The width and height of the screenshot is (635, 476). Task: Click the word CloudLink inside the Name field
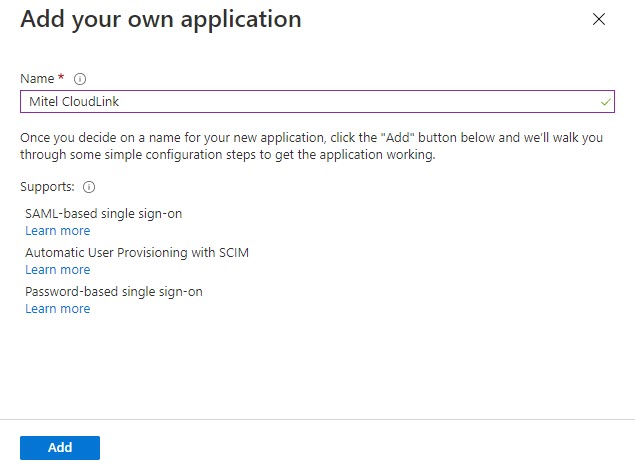pyautogui.click(x=90, y=101)
